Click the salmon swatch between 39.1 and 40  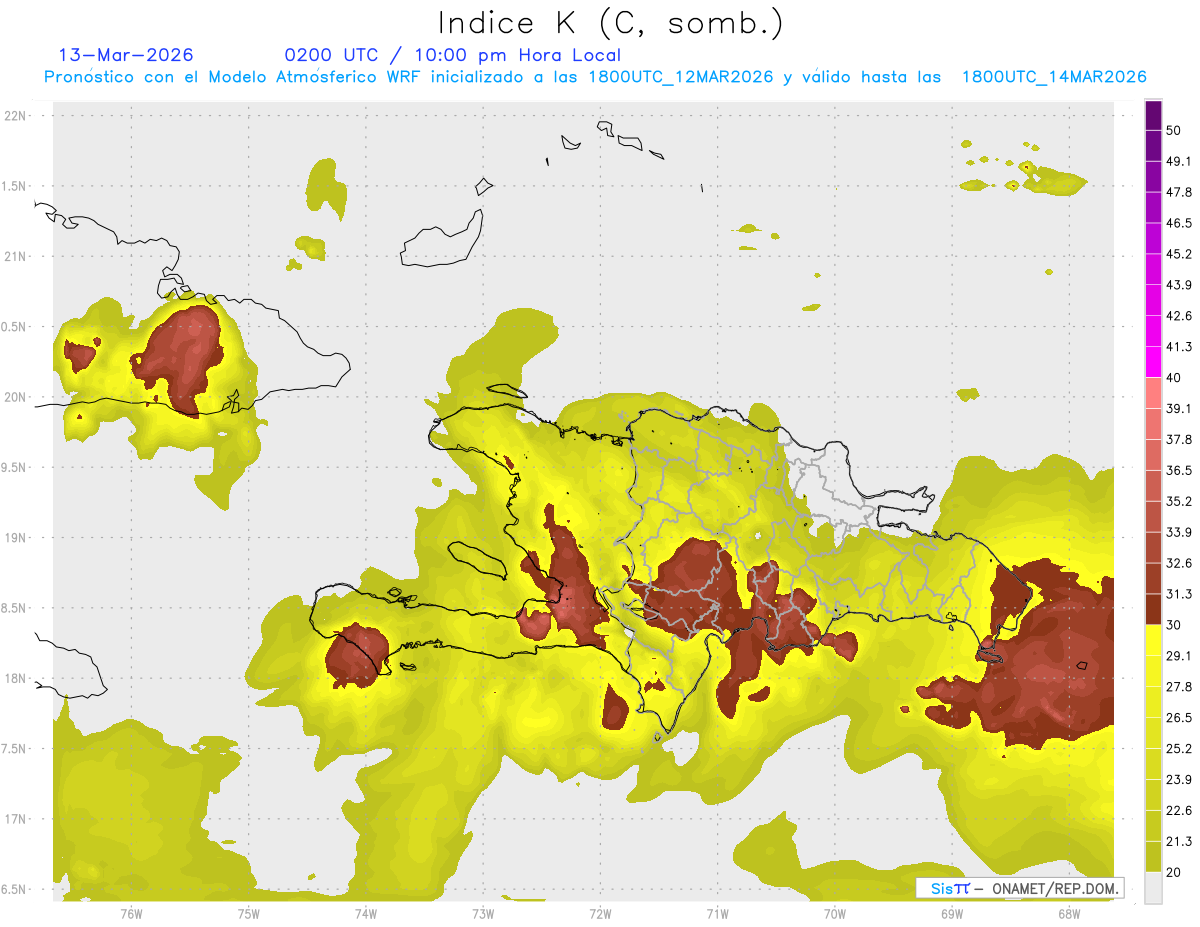coord(1153,393)
